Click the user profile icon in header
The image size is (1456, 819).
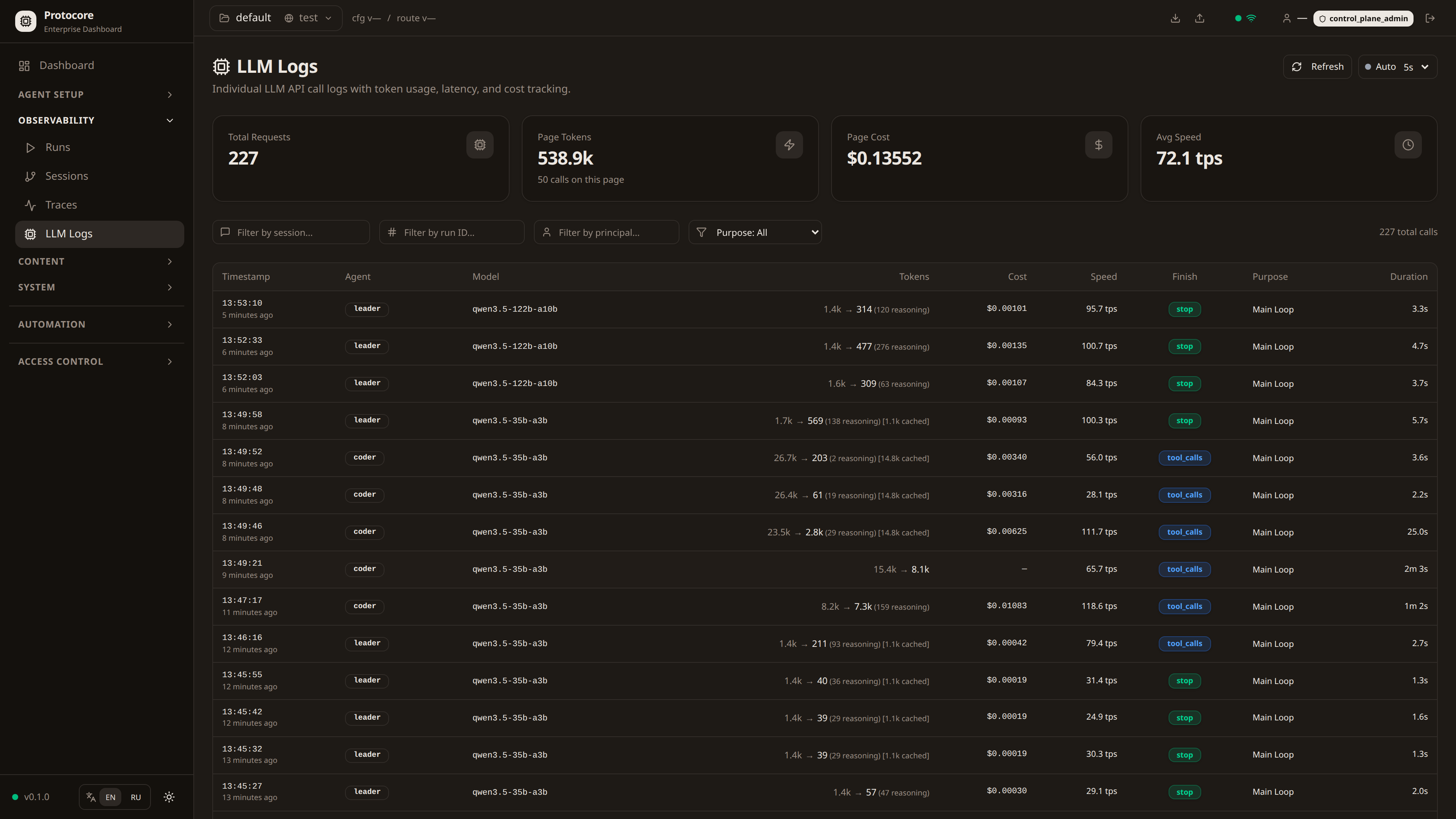click(x=1287, y=18)
